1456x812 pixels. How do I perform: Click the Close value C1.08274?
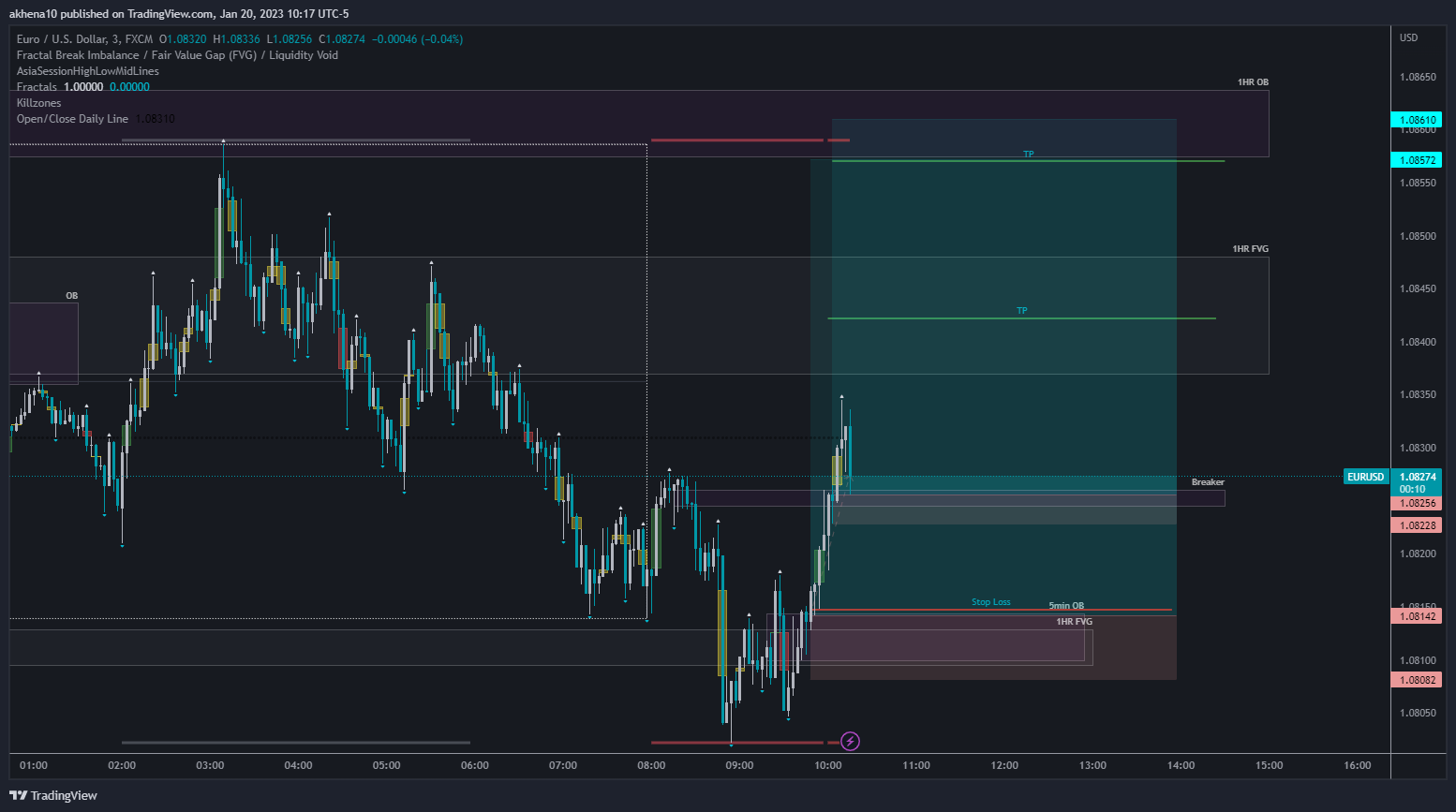tap(342, 39)
